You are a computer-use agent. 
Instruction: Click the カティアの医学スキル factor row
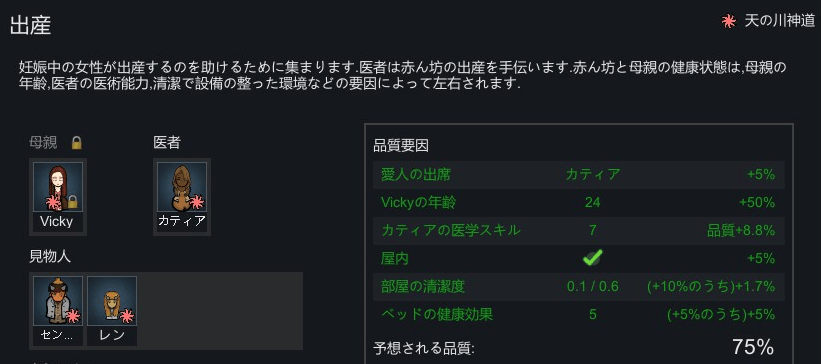coord(579,230)
